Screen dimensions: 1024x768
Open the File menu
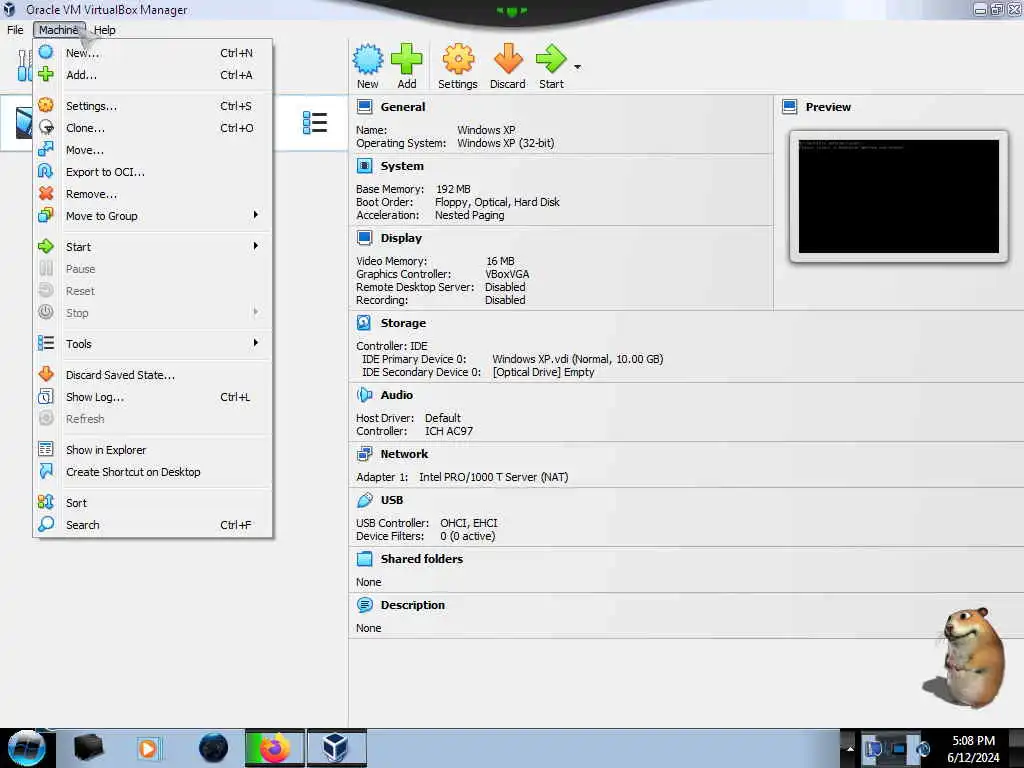(15, 30)
